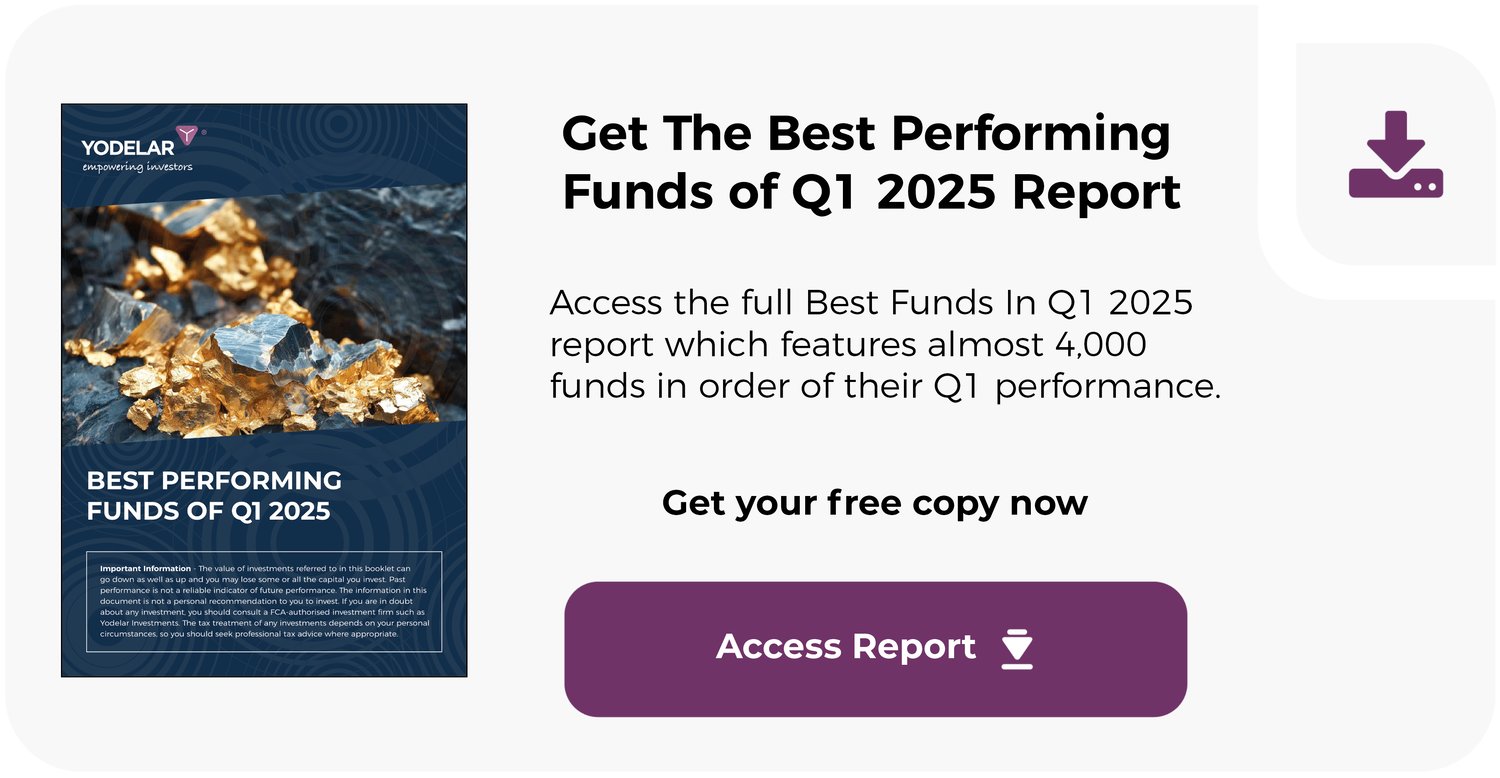Click the 'almost 4,000' description line

coord(848,344)
